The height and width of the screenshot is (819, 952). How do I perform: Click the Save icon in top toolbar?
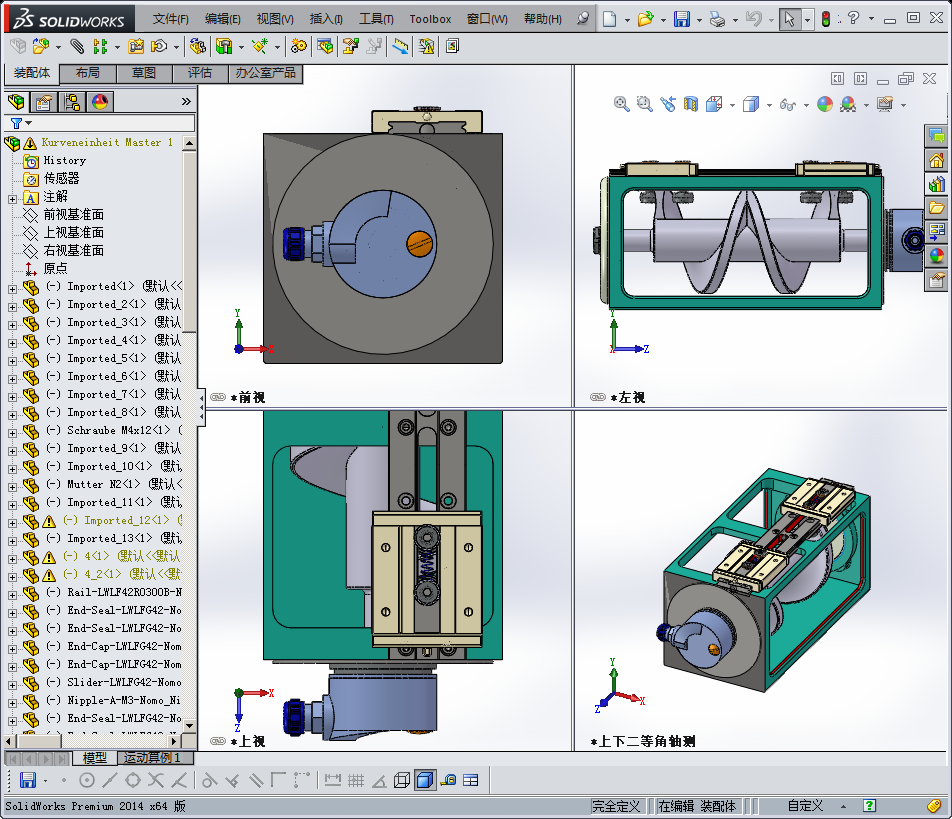point(681,19)
